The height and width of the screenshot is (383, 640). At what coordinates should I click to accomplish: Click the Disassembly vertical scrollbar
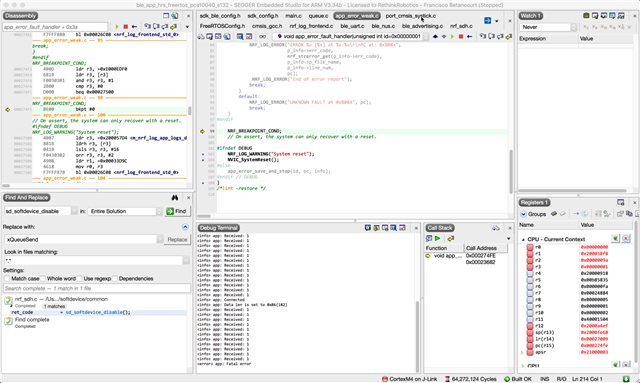tap(189, 110)
